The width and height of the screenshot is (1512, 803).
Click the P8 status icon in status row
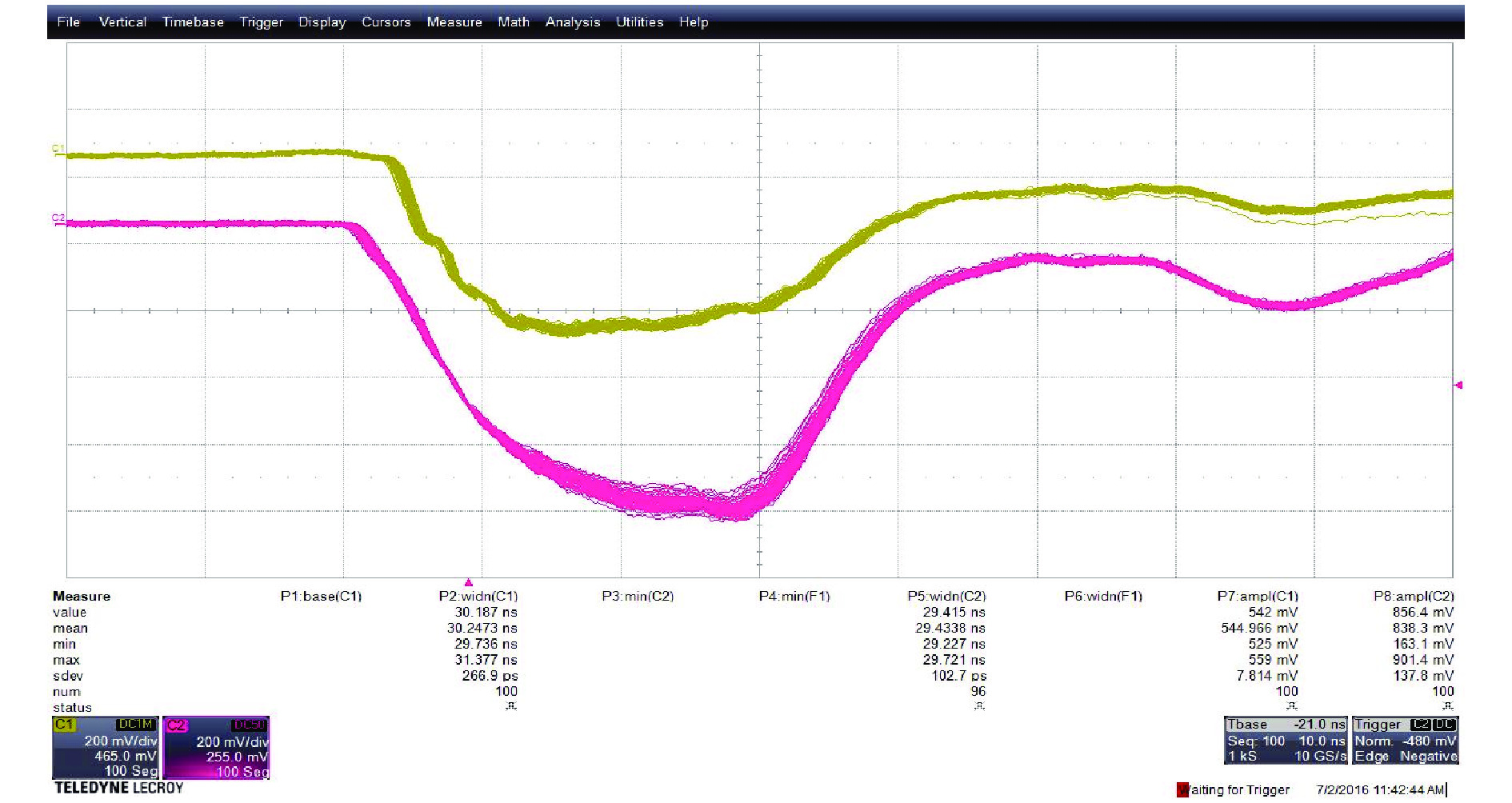(1447, 706)
